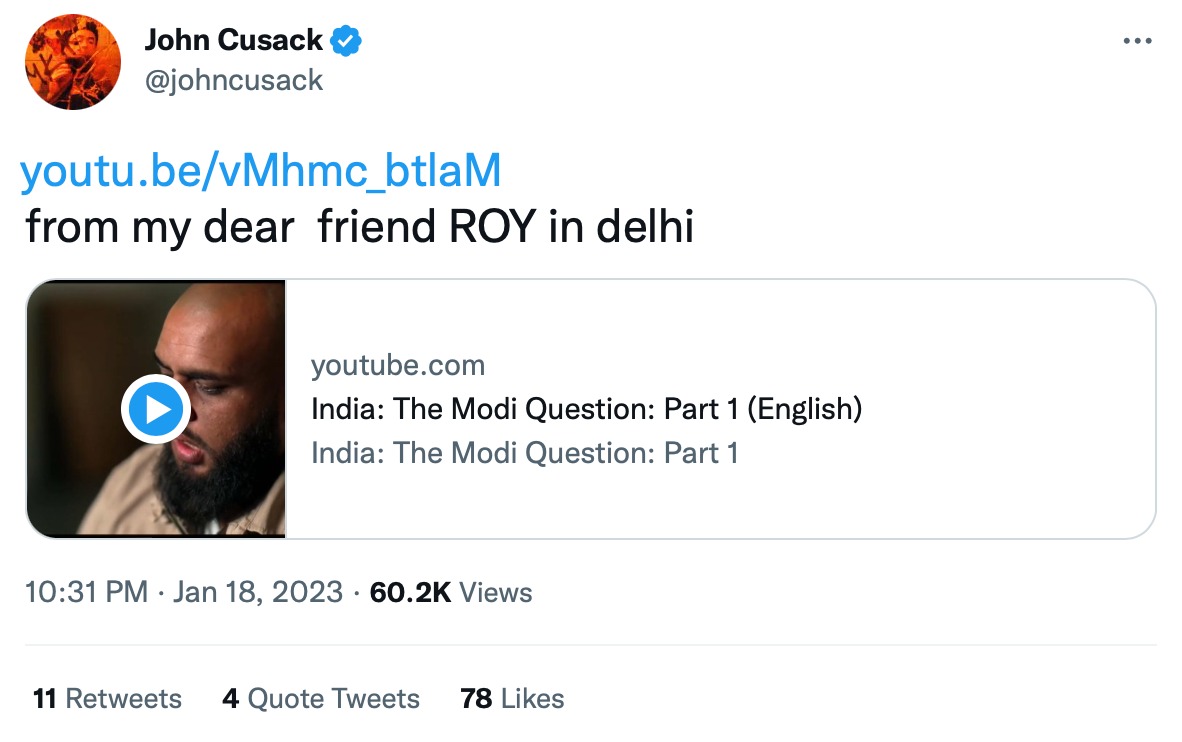
Task: Click John Cusack's profile avatar
Action: [73, 63]
